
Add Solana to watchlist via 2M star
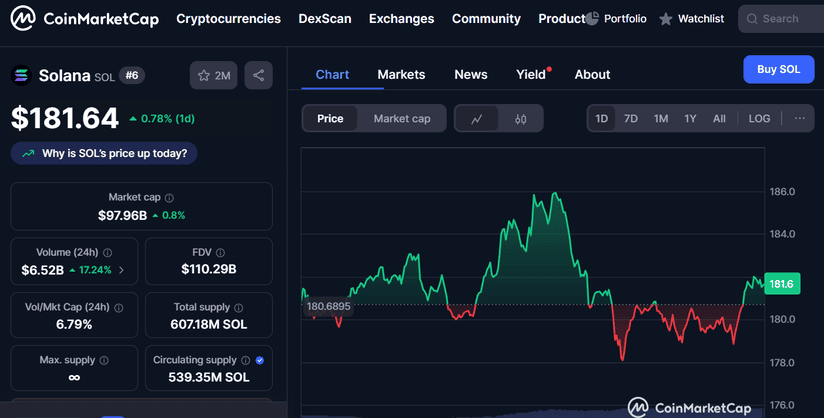coord(213,75)
